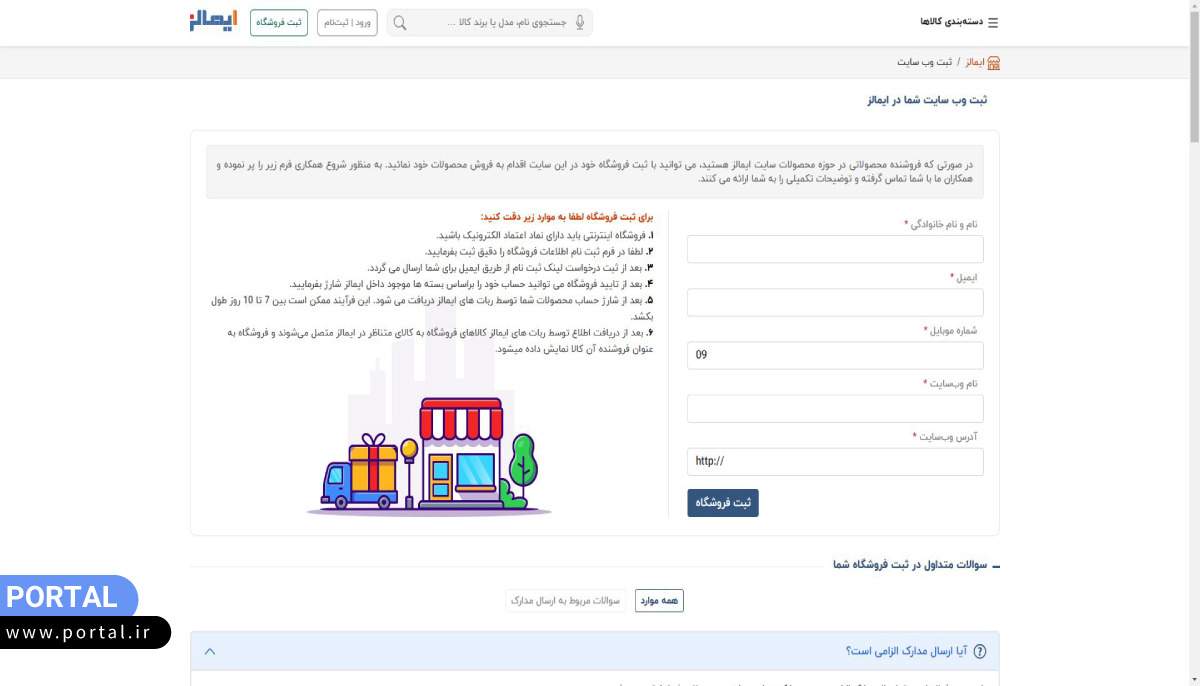Click the ایمیل input field
The image size is (1200, 686).
pos(835,302)
